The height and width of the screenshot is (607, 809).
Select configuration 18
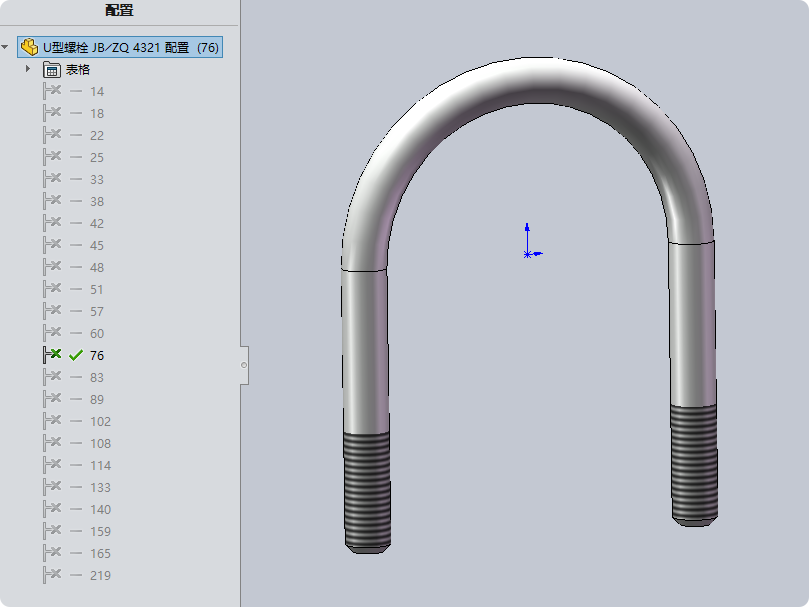[97, 114]
